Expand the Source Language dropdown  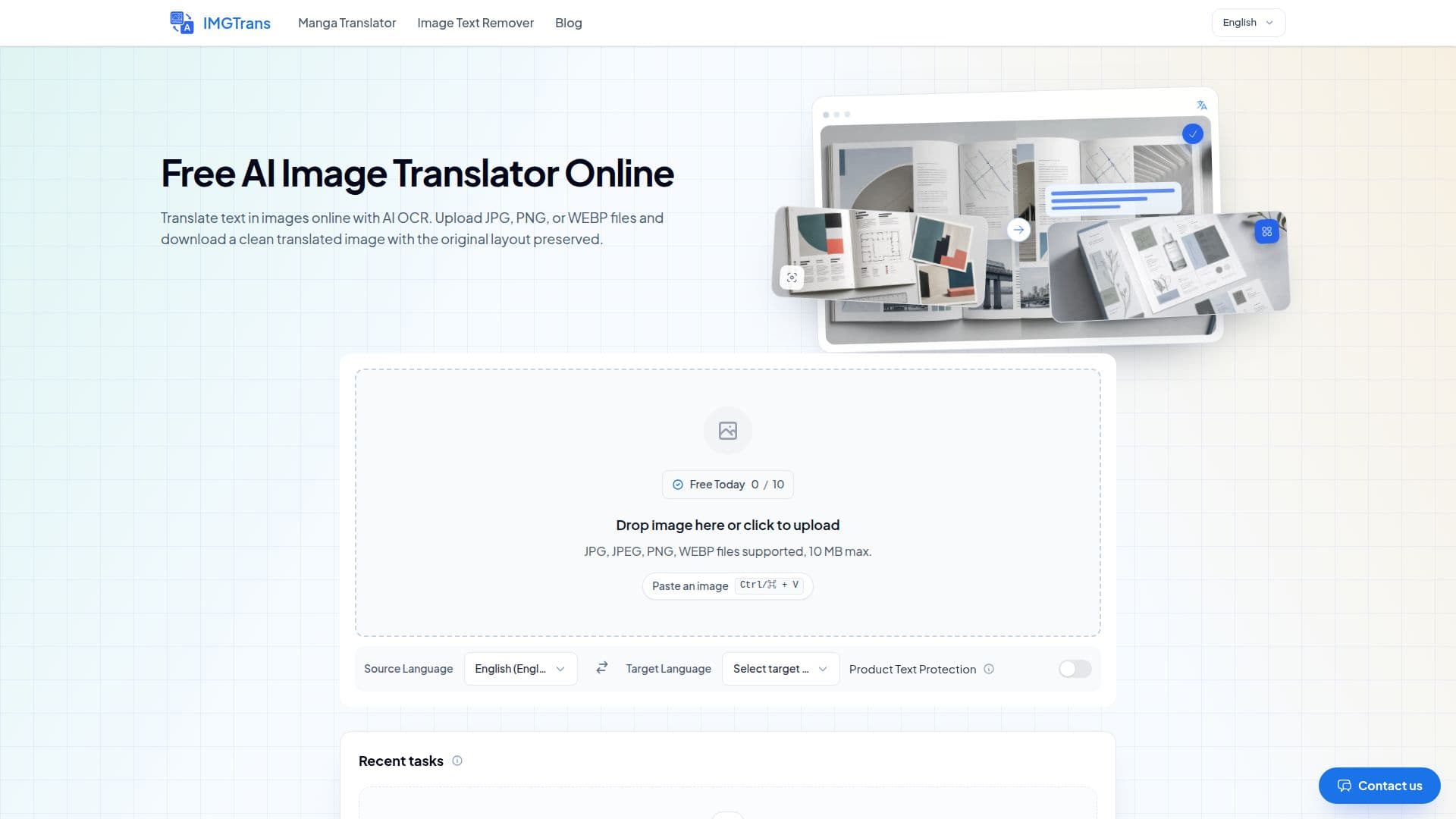(521, 669)
